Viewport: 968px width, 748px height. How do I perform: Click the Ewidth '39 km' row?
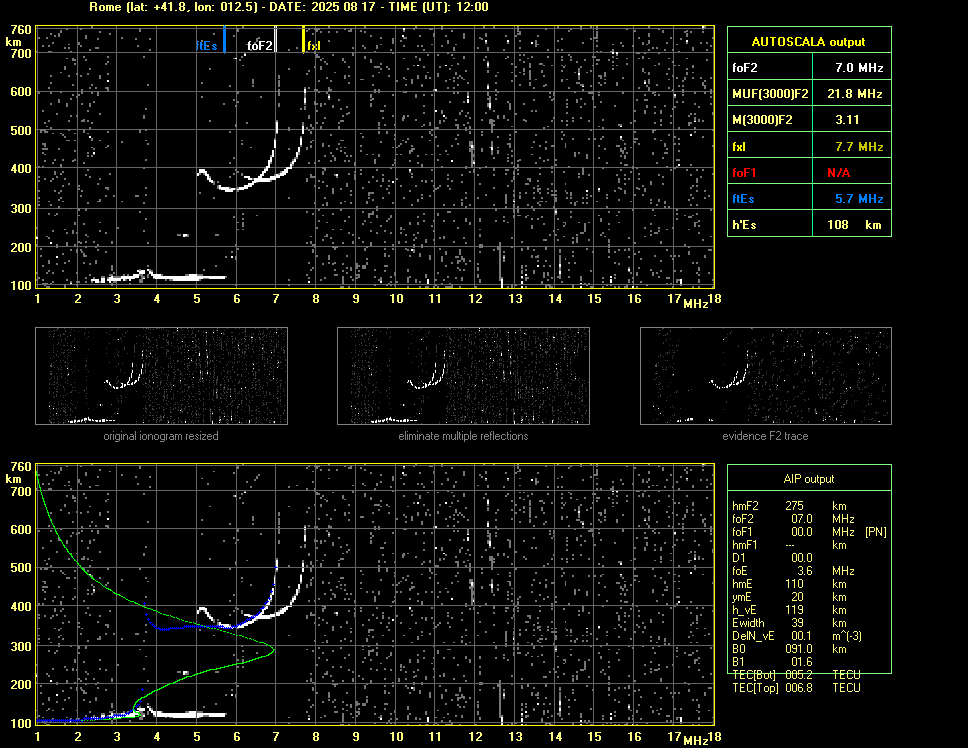point(790,623)
